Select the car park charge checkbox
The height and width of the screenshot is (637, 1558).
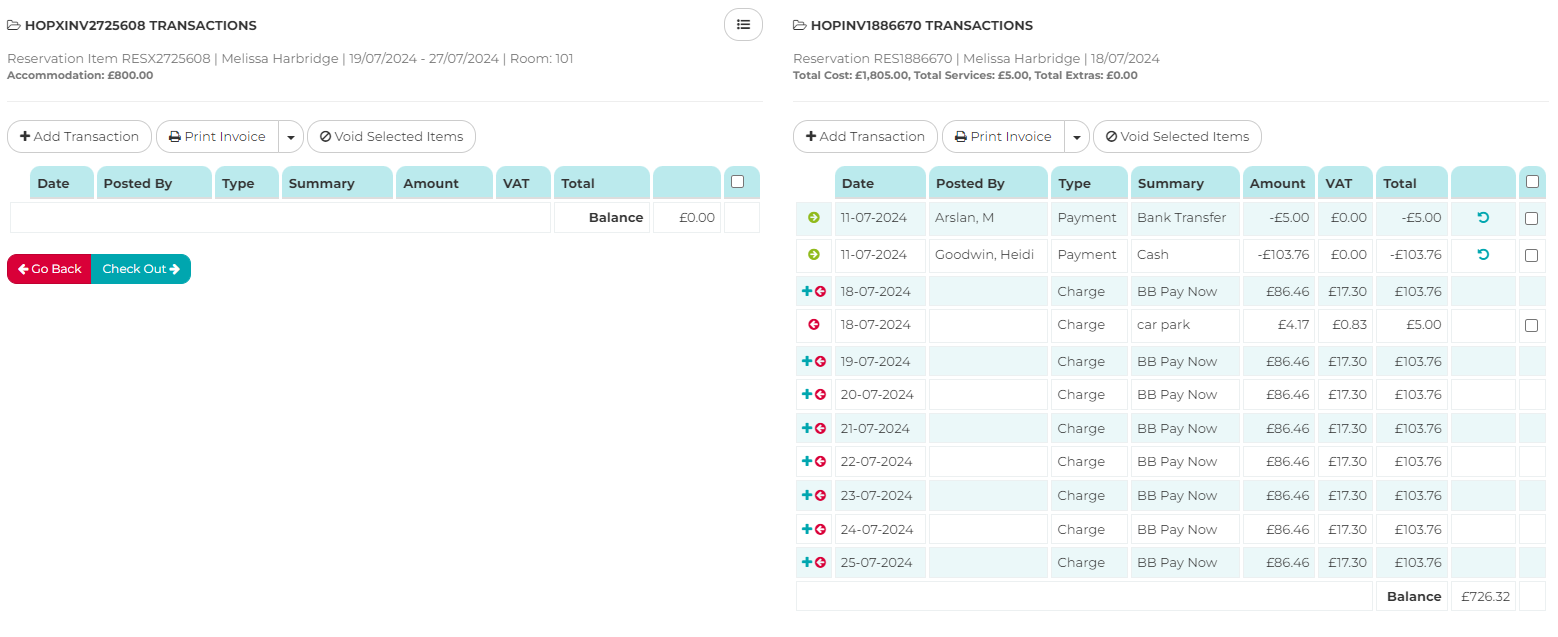point(1531,325)
